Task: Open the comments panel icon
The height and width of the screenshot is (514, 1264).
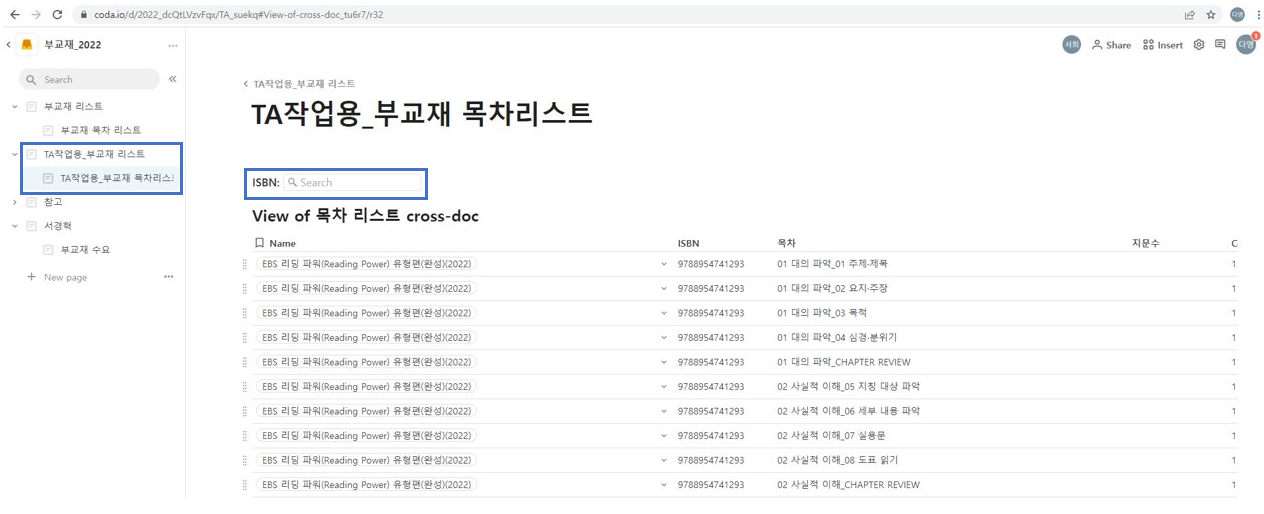Action: tap(1220, 44)
